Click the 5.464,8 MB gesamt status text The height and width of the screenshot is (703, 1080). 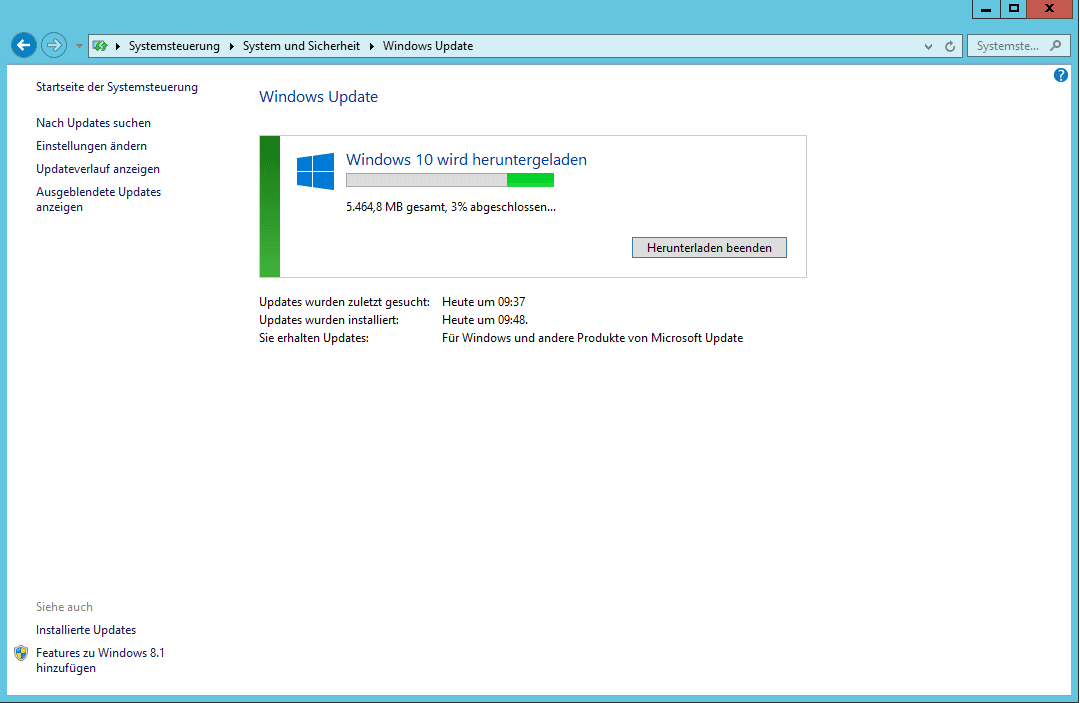pyautogui.click(x=451, y=207)
